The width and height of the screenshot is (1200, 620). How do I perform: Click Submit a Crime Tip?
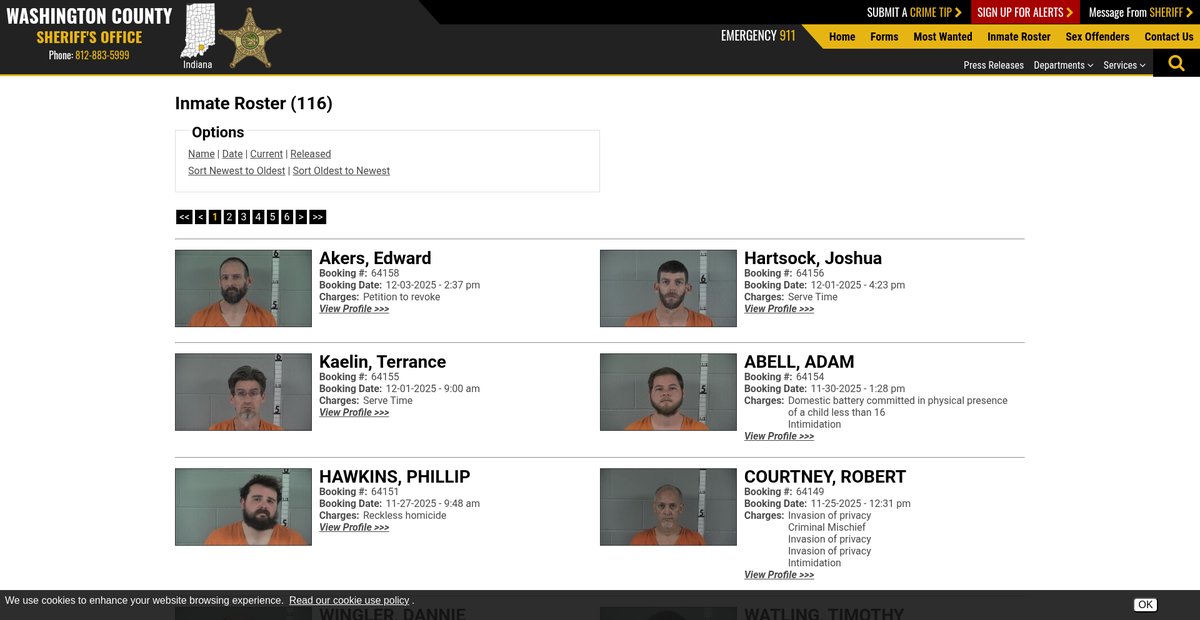coord(914,12)
